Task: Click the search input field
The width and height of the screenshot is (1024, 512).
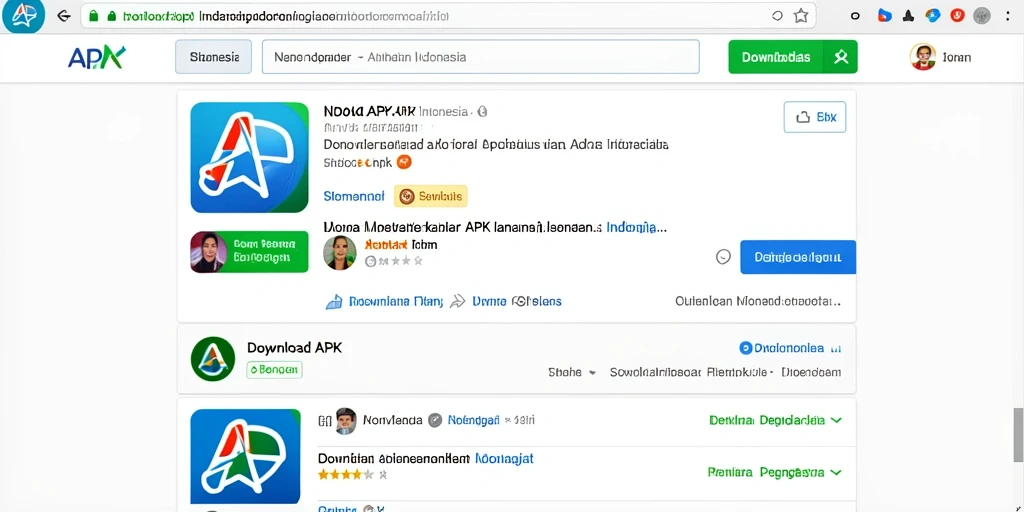Action: [481, 57]
